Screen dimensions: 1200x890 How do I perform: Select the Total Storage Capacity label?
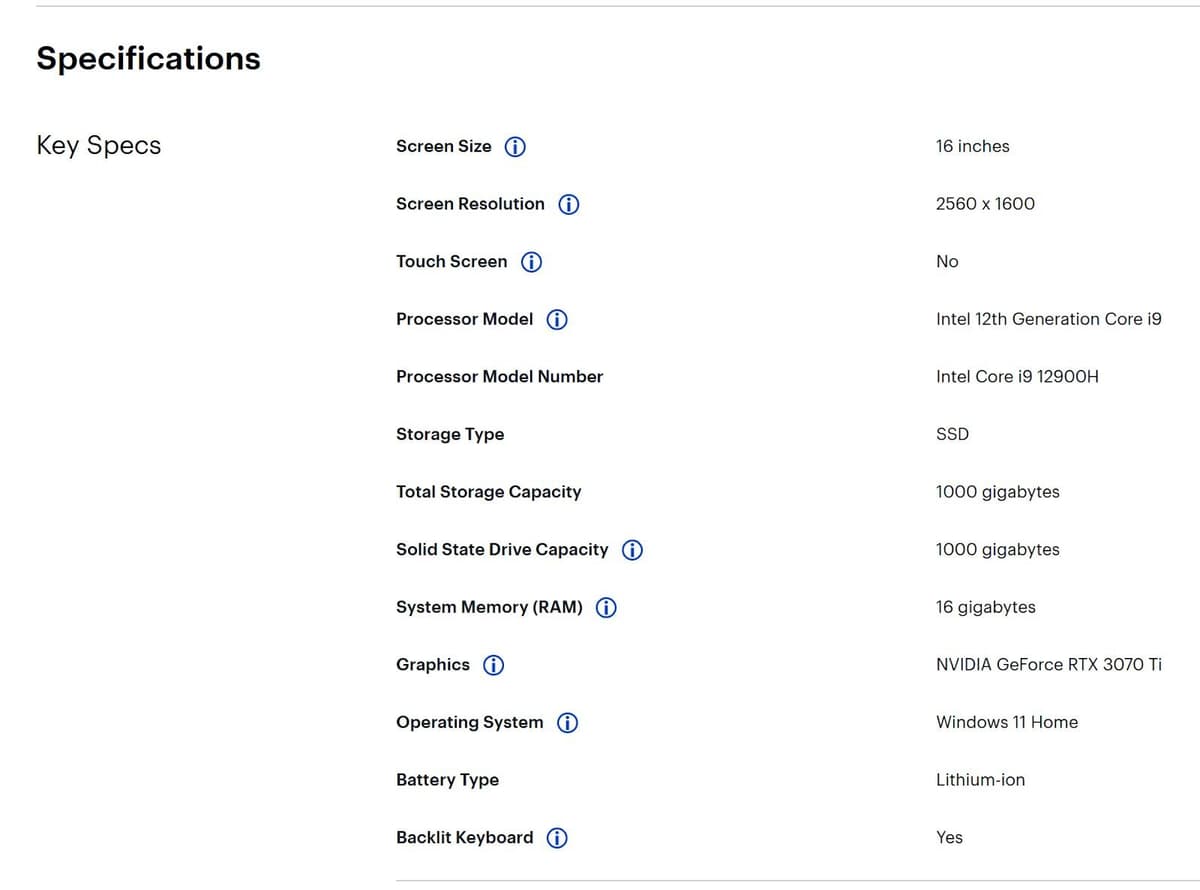pyautogui.click(x=488, y=492)
